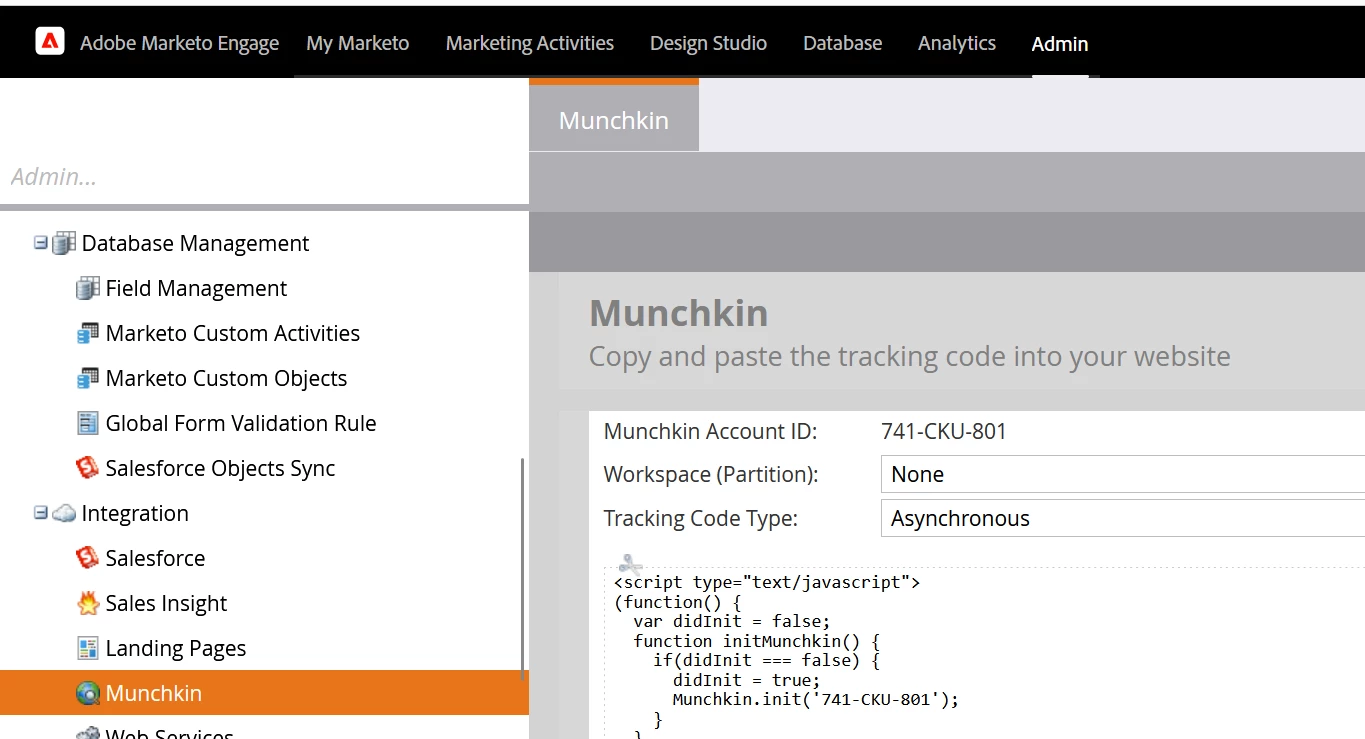Open Analytics section
This screenshot has height=739, width=1365.
coord(957,43)
